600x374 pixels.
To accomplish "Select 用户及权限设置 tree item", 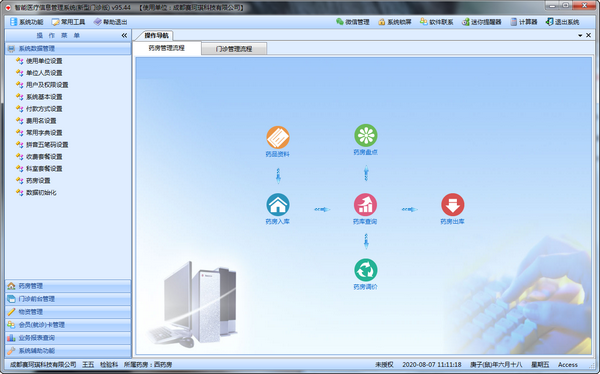I will [47, 85].
